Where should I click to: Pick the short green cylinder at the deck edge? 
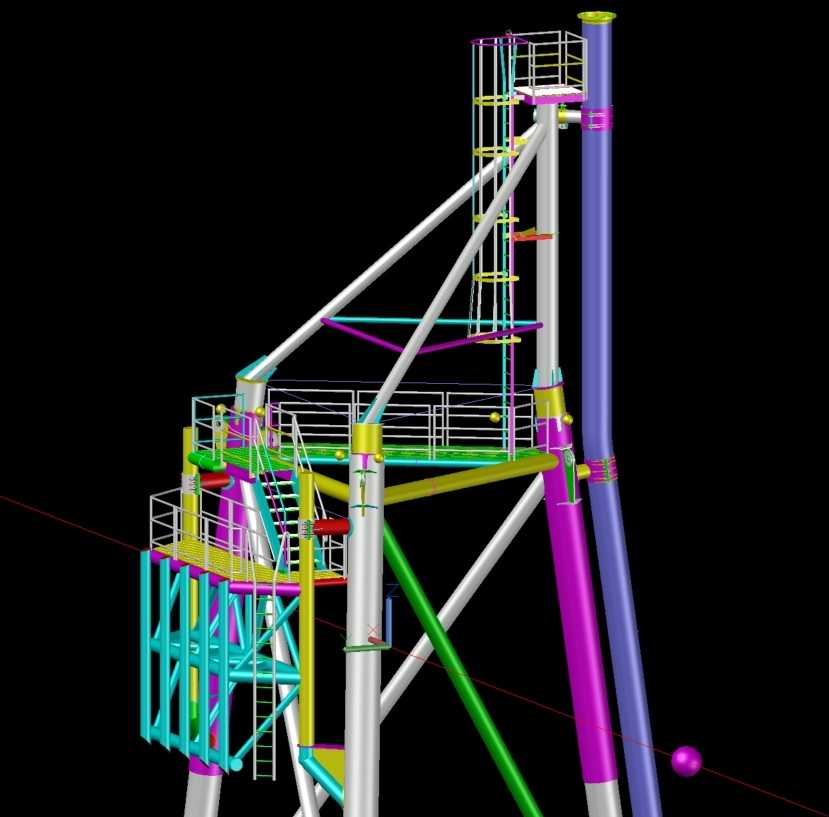coord(206,462)
